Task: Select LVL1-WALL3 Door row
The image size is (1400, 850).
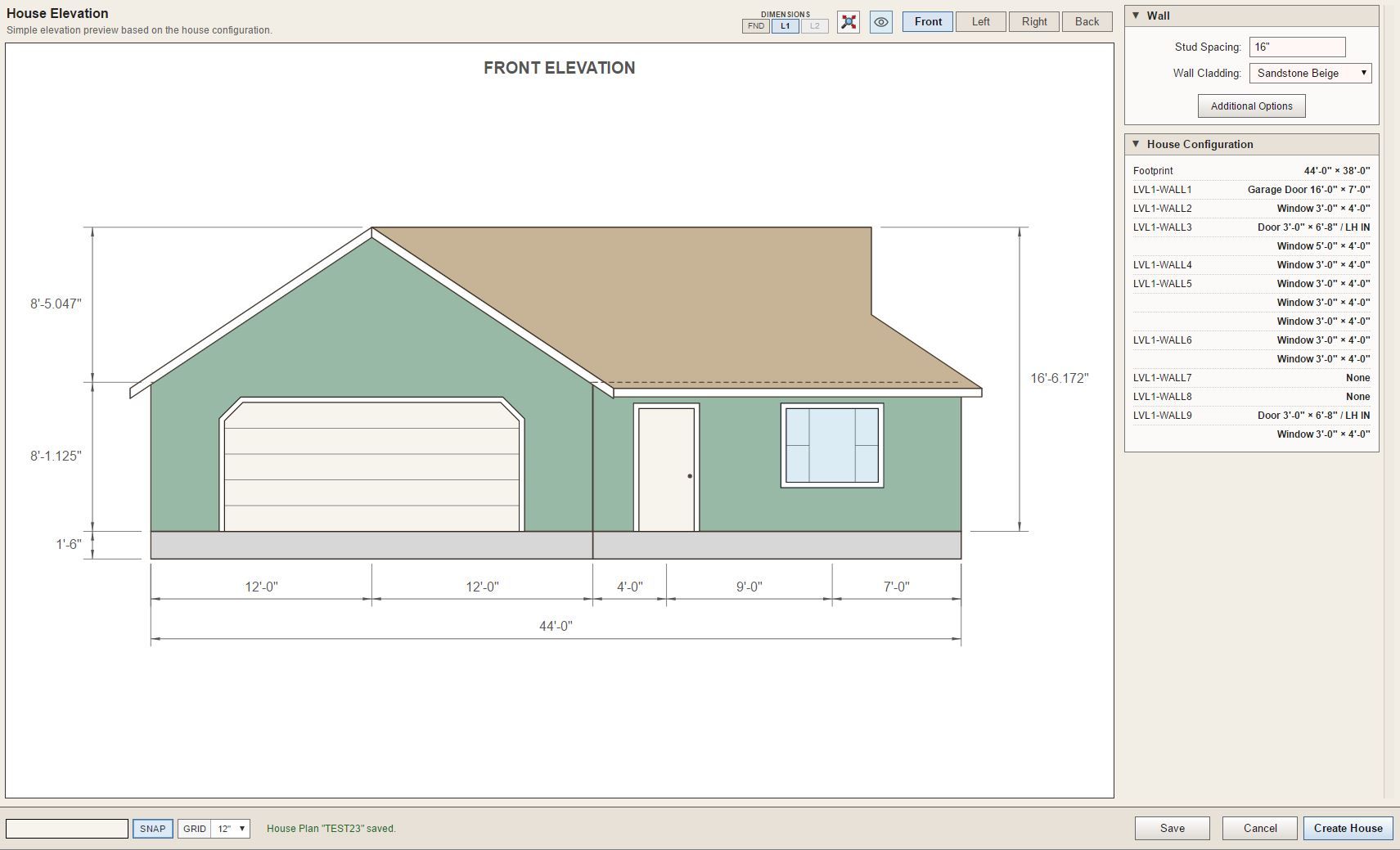Action: coord(1251,227)
